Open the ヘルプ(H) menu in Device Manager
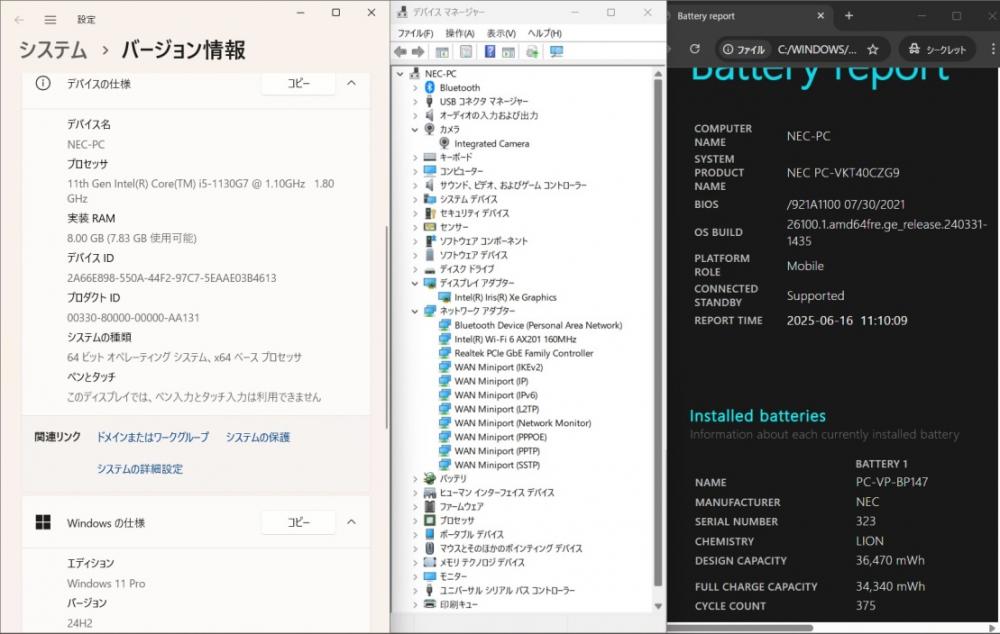The image size is (1000, 634). (x=545, y=33)
